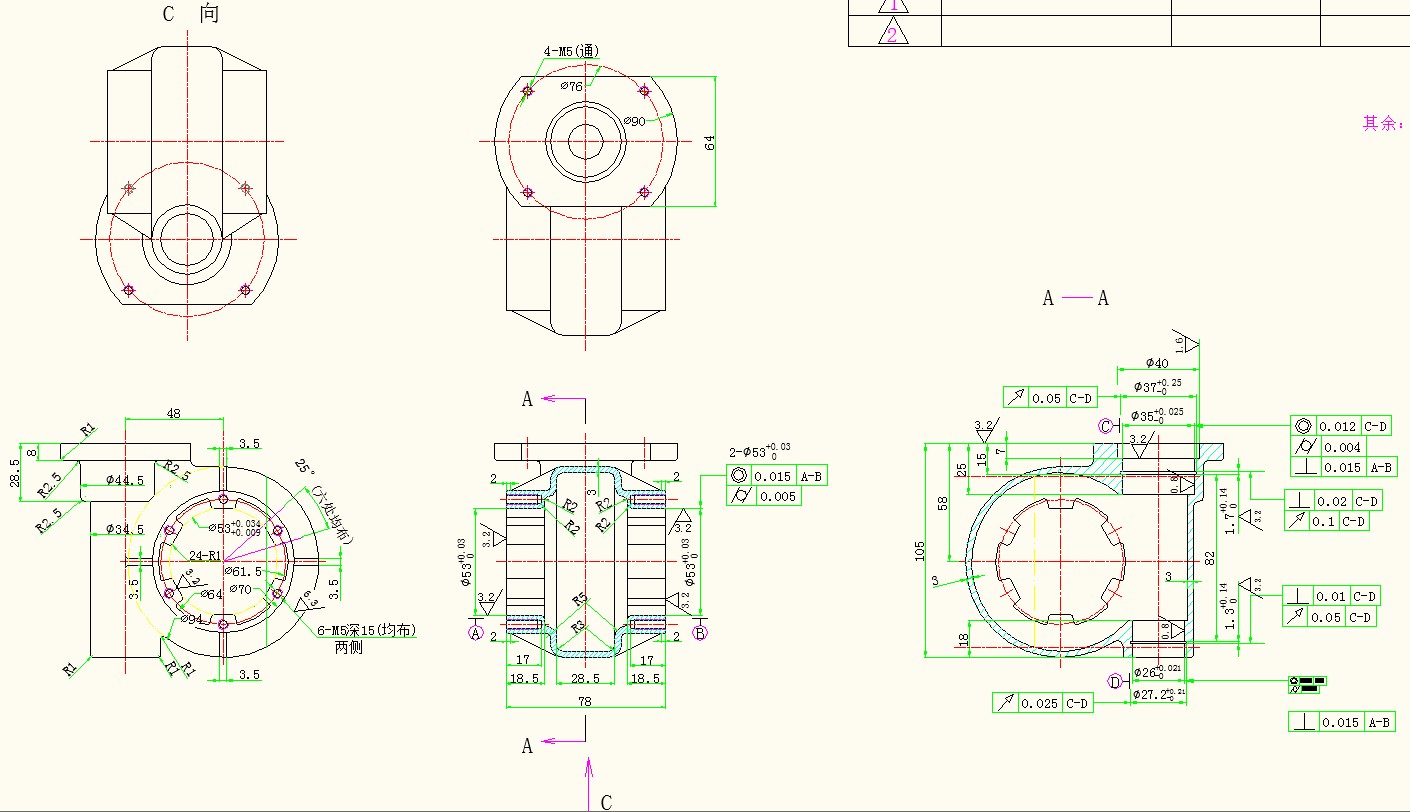Select the "4-M5(通)" hole callout

click(x=572, y=51)
